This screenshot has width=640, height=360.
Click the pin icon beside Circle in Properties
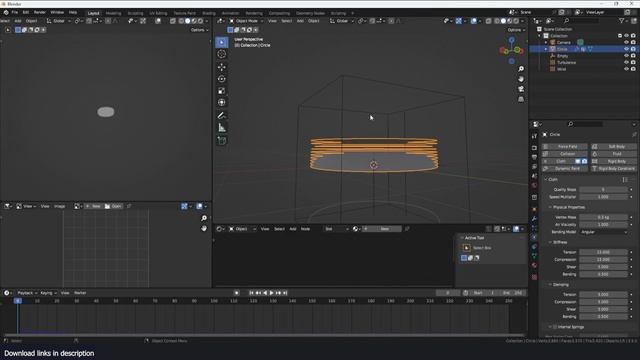coord(634,134)
